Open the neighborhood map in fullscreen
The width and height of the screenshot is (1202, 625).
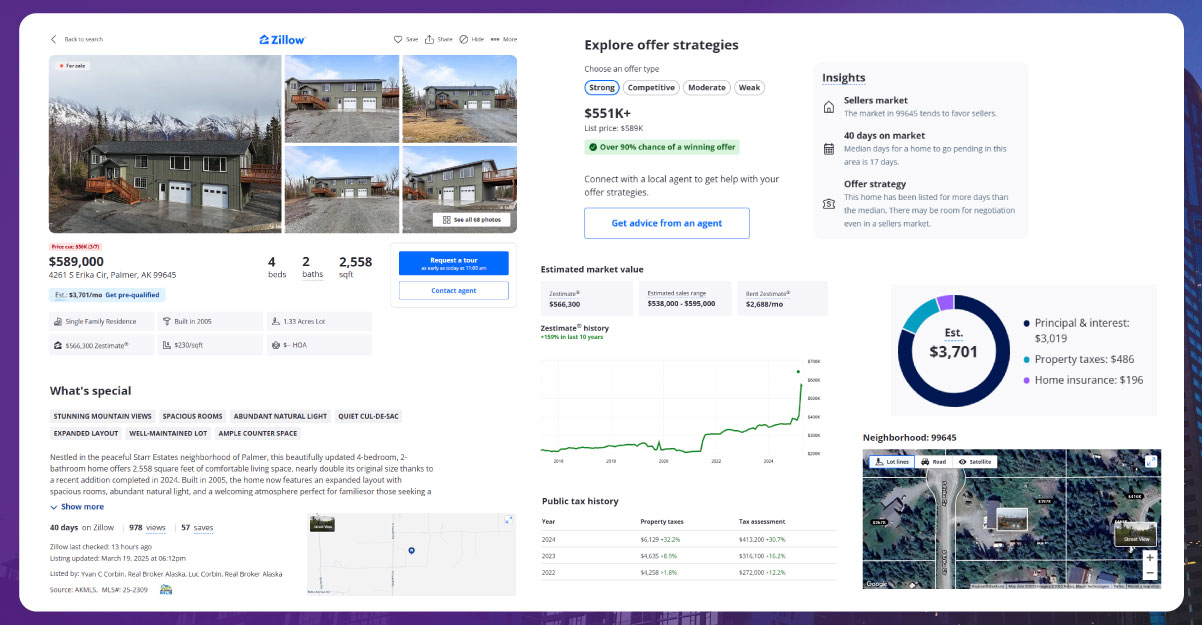click(x=1150, y=461)
